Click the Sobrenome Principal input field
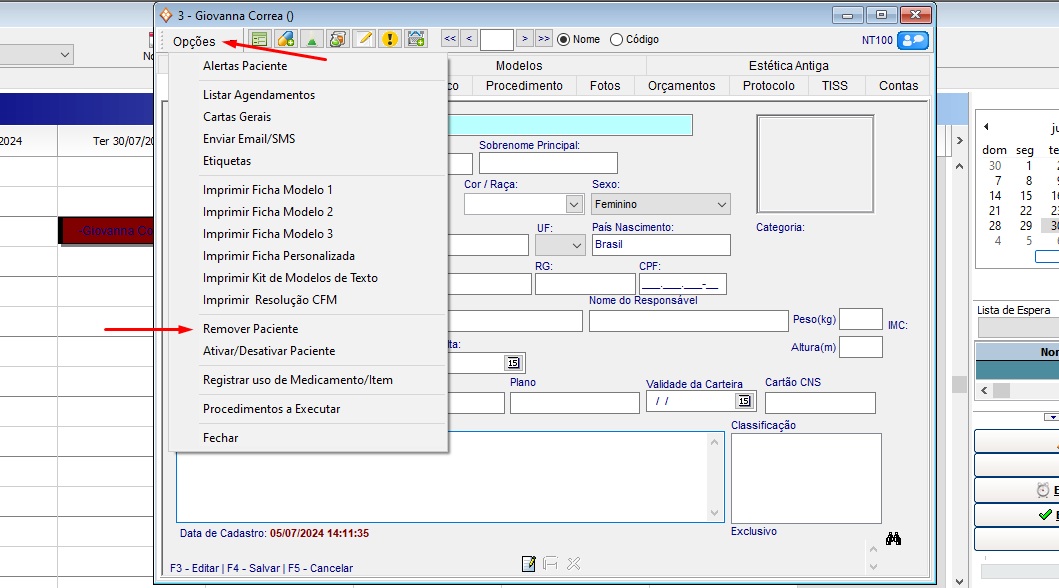This screenshot has height=588, width=1059. tap(548, 163)
